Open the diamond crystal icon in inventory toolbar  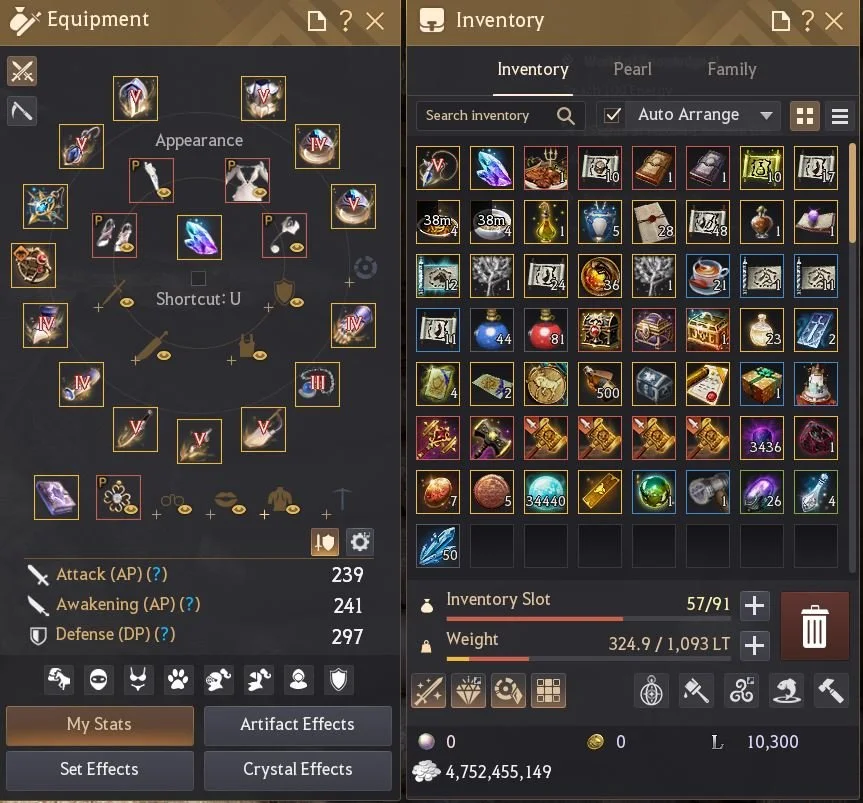(468, 690)
